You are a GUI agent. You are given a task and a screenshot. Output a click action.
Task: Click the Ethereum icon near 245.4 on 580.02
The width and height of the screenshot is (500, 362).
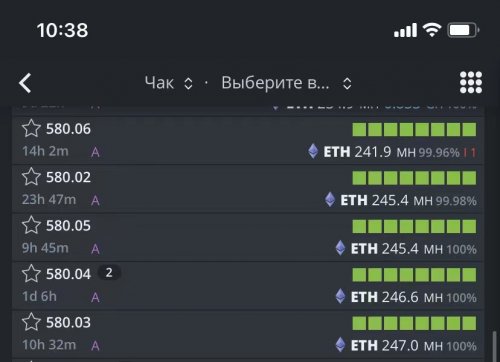pyautogui.click(x=330, y=200)
